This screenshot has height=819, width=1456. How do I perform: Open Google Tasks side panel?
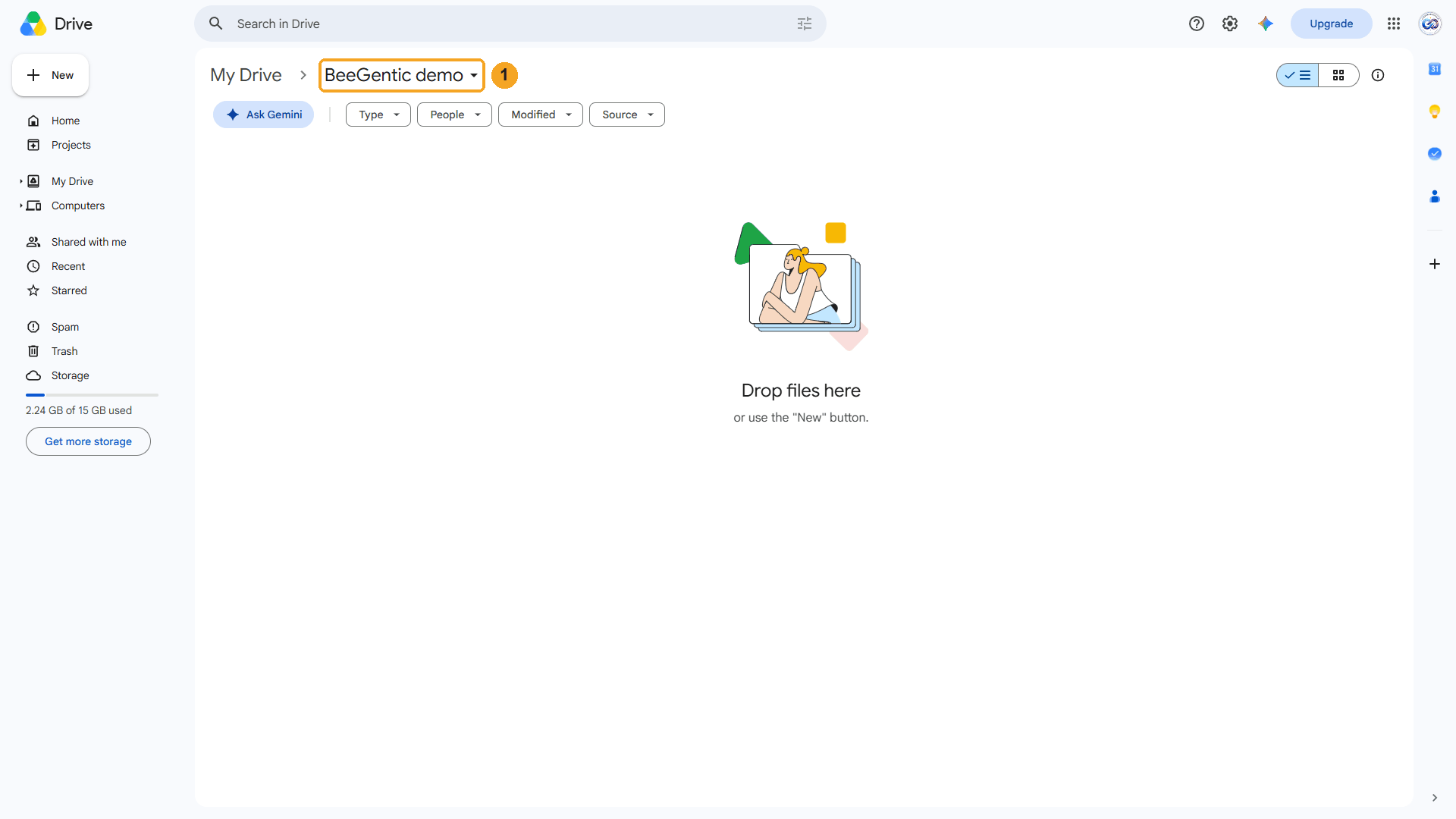coord(1435,154)
